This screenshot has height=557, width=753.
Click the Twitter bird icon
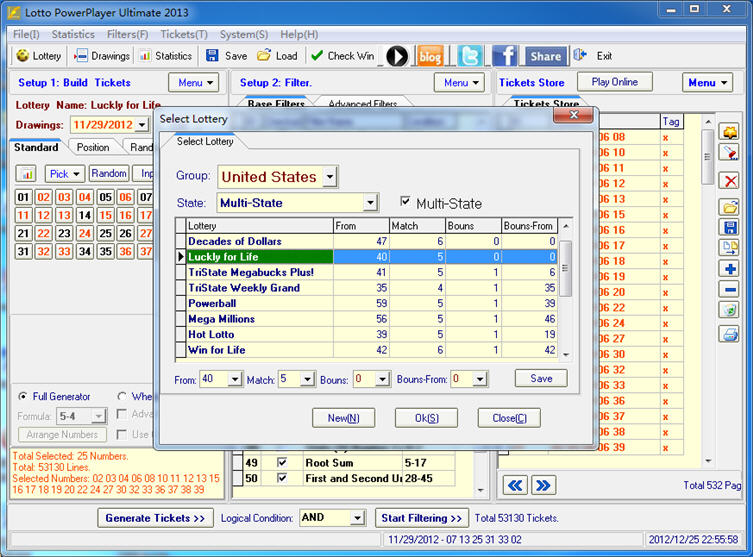pyautogui.click(x=469, y=56)
